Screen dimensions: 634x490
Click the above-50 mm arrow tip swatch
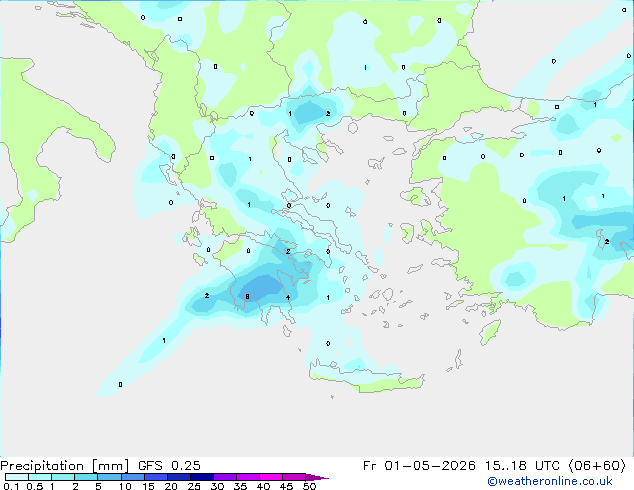[317, 477]
